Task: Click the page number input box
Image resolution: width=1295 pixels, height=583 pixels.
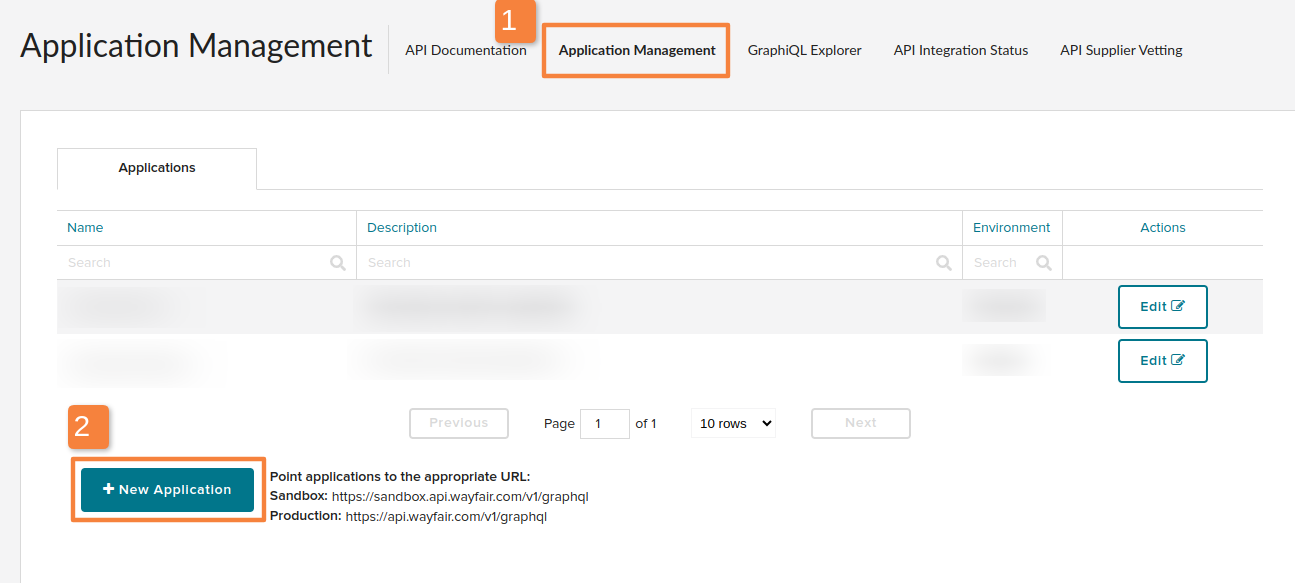Action: [x=604, y=423]
